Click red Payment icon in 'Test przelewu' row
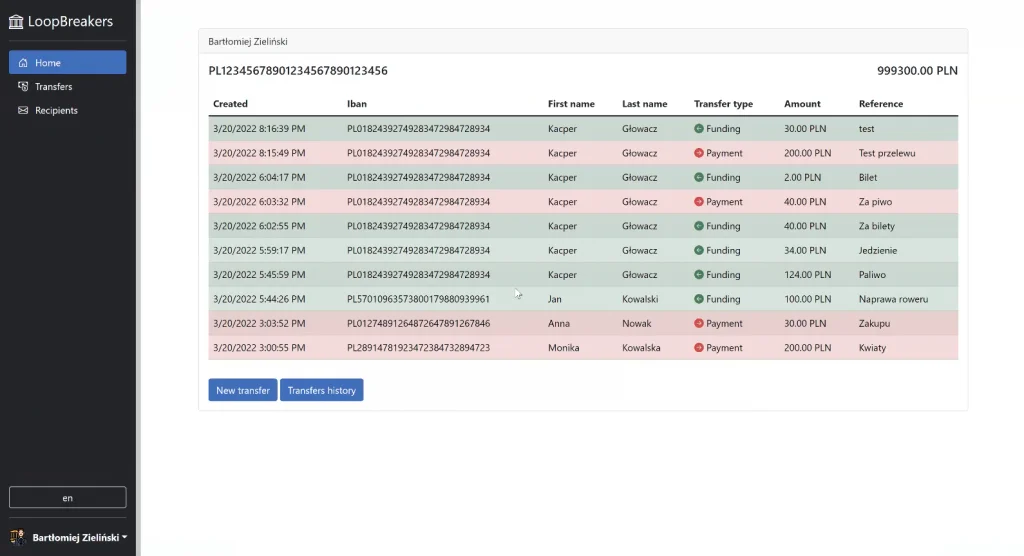1024x556 pixels. 699,153
